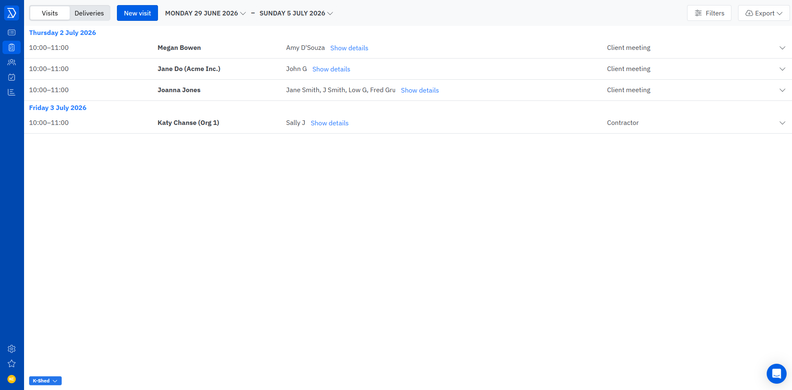This screenshot has height=390, width=792.
Task: Open the first sidebar icon below the logo
Action: [x=12, y=33]
